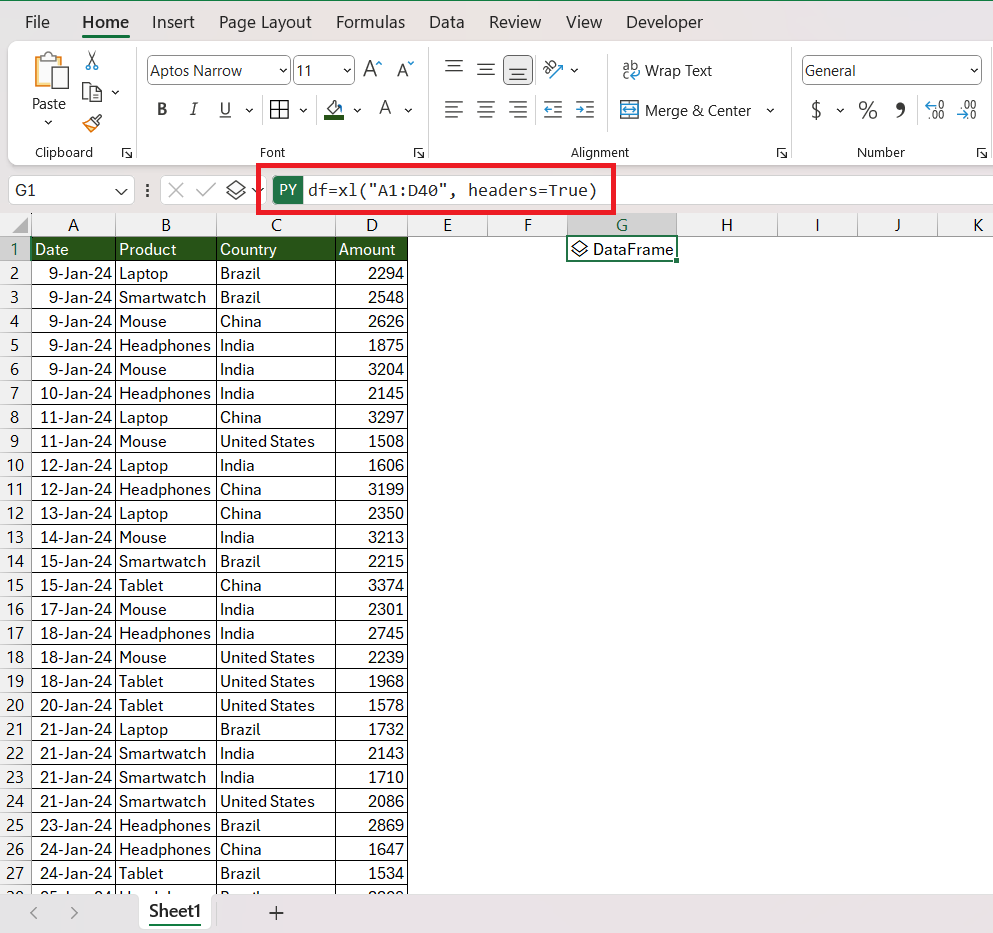Expand the General number format dropdown
This screenshot has height=933, width=993.
(974, 70)
